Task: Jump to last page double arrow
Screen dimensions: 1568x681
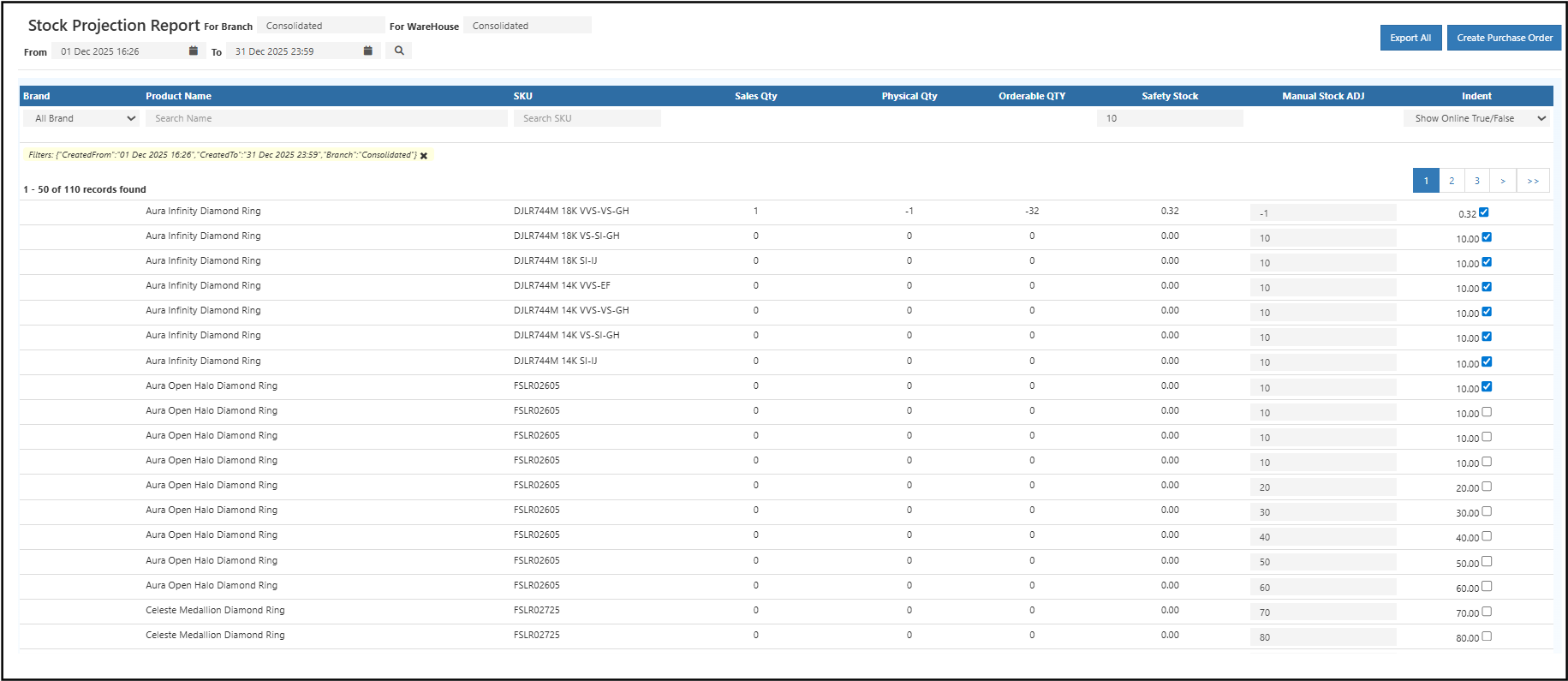Action: (1533, 181)
